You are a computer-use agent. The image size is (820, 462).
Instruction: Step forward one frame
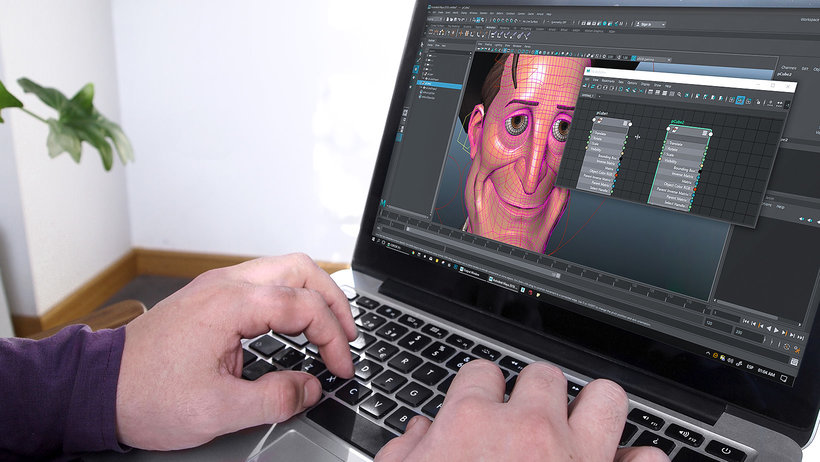tap(792, 335)
